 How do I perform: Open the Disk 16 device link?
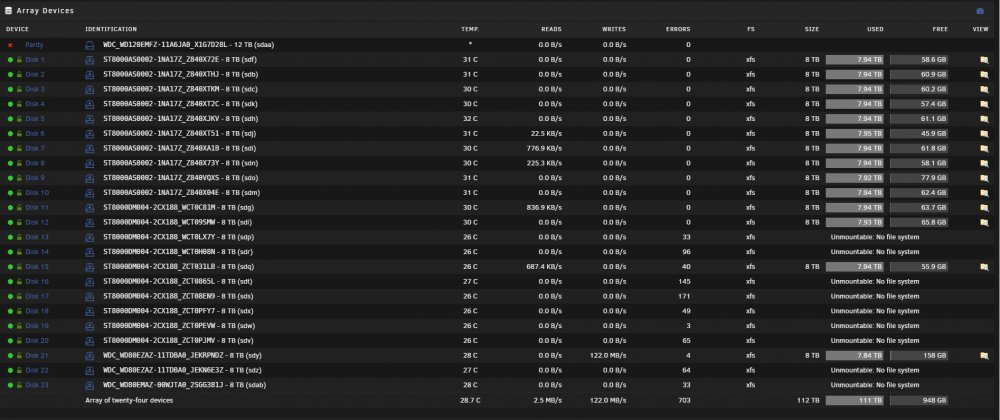coord(37,282)
